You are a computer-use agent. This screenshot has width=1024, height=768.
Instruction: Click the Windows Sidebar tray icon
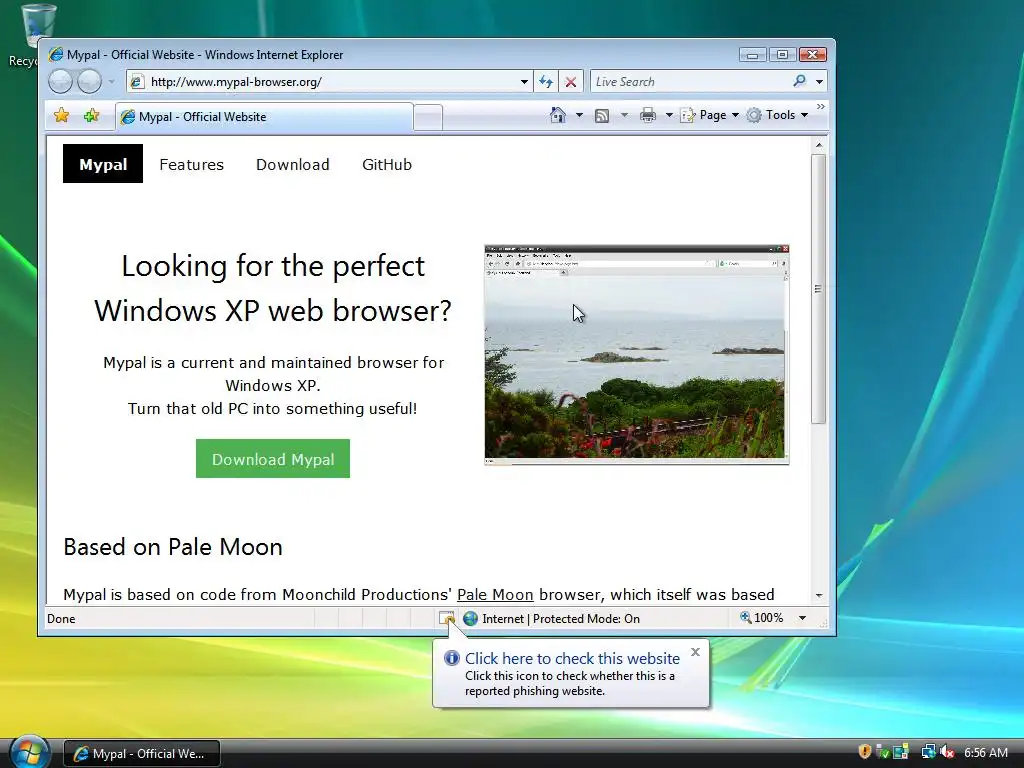901,752
